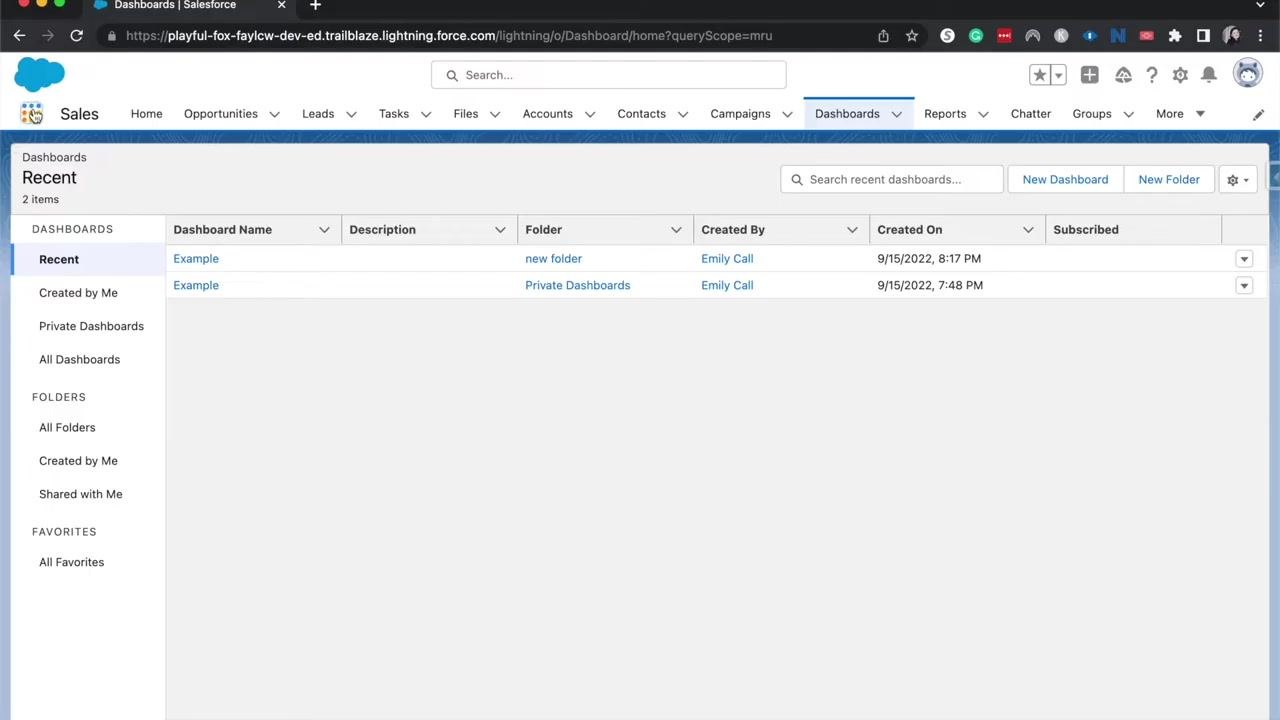1280x720 pixels.
Task: Click the New Folder button
Action: tap(1169, 180)
